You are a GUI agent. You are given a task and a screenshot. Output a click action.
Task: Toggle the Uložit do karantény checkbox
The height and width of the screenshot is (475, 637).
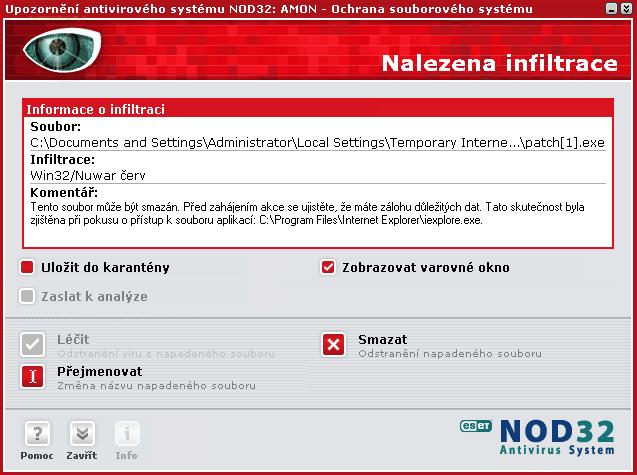[27, 267]
